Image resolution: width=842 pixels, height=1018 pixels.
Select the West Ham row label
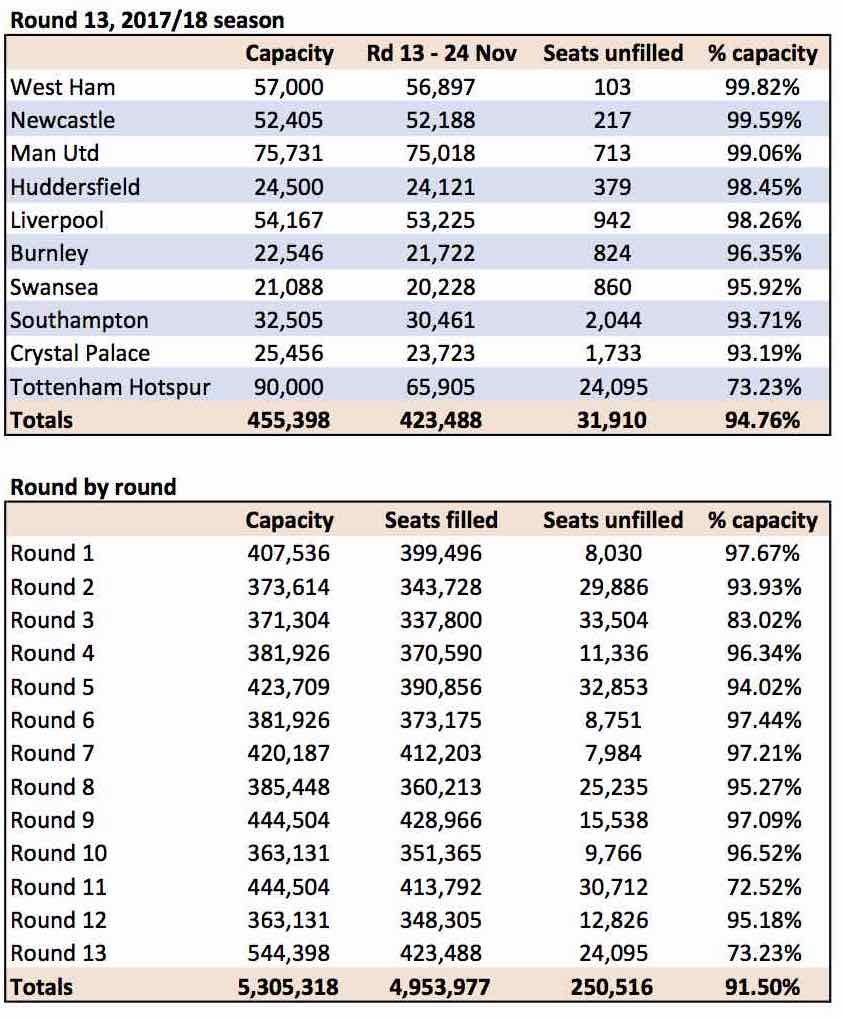[x=63, y=87]
